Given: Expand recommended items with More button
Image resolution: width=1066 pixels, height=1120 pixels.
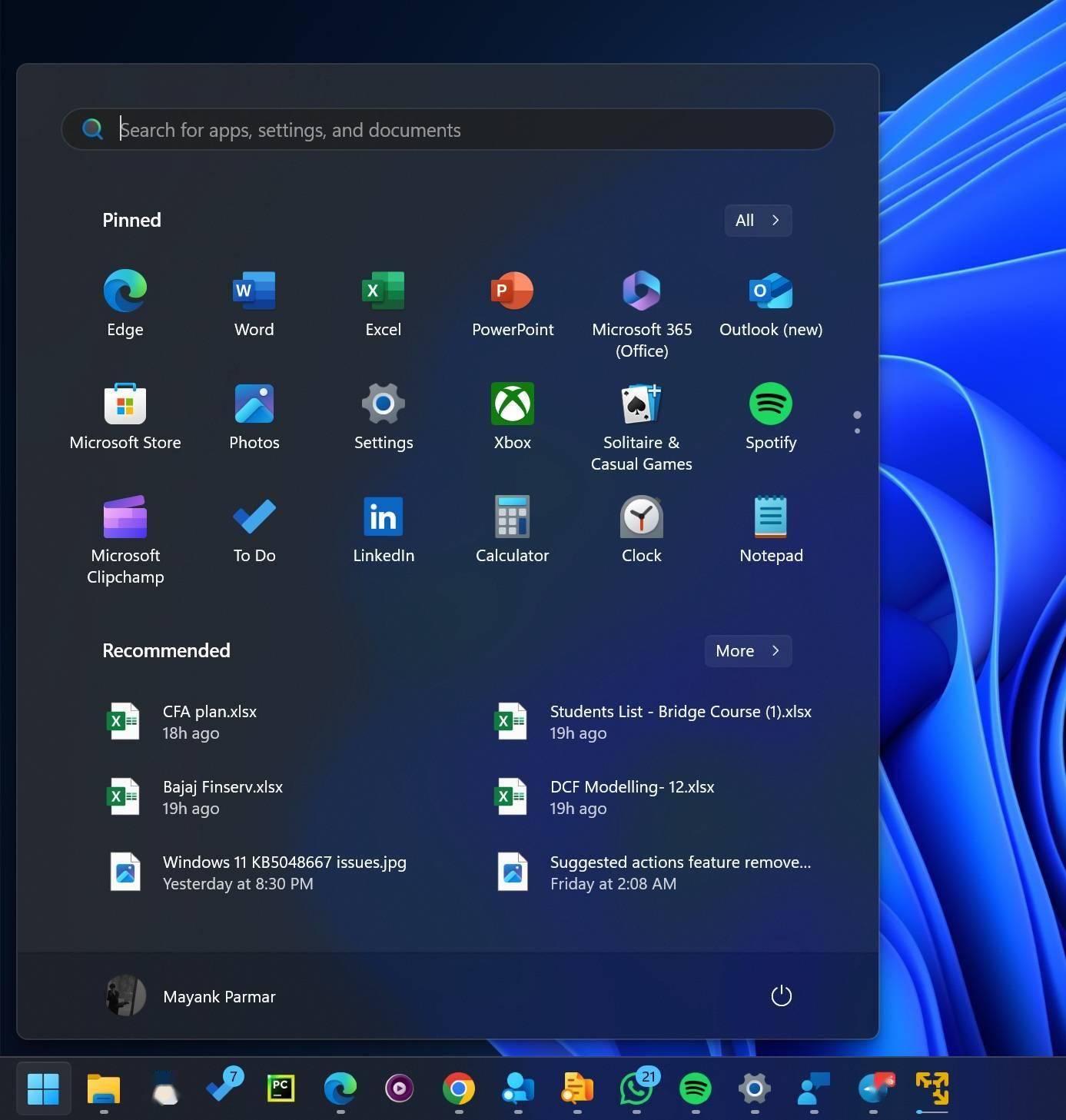Looking at the screenshot, I should click(x=748, y=651).
